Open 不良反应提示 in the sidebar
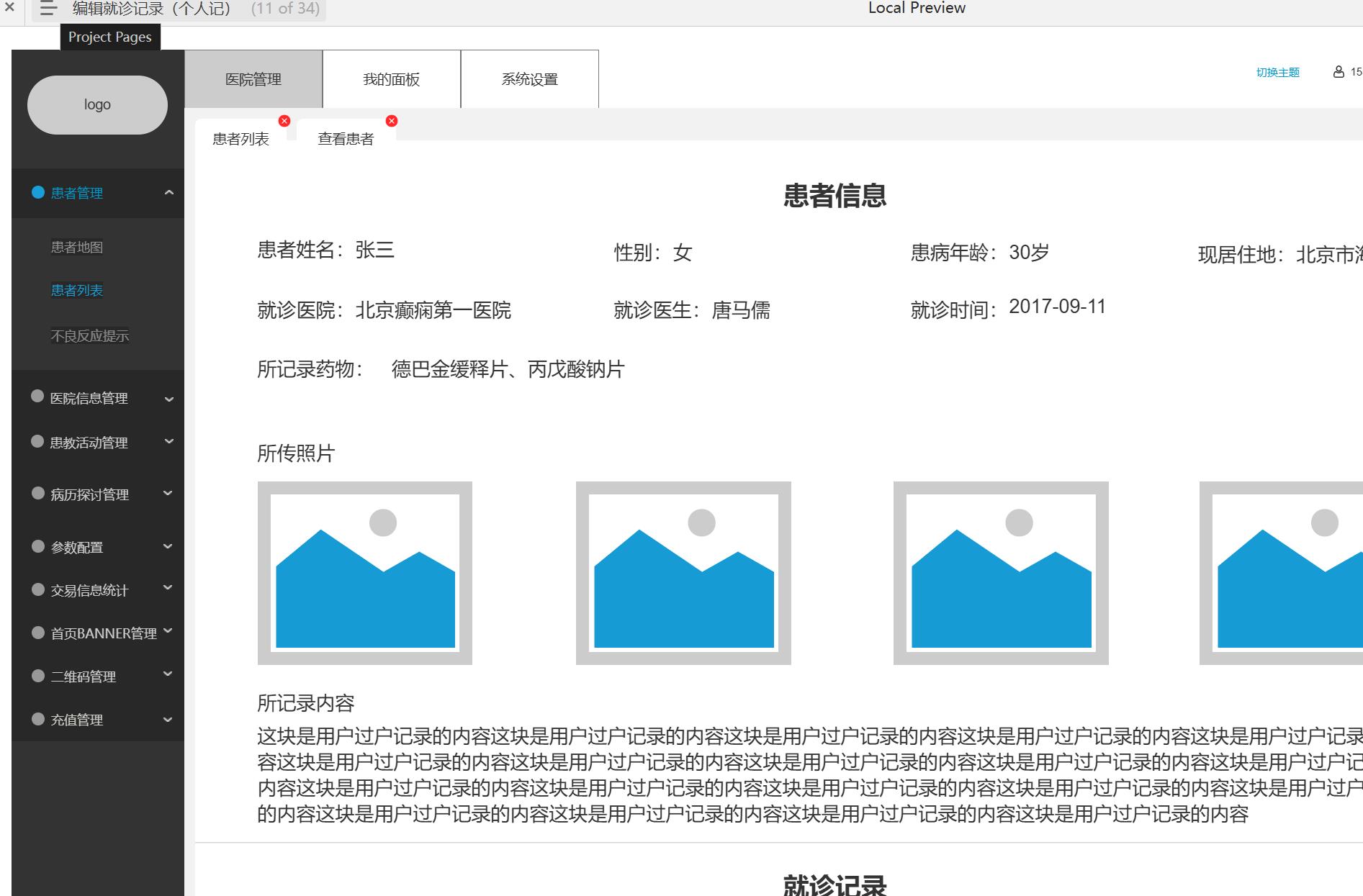The height and width of the screenshot is (896, 1363). tap(90, 336)
